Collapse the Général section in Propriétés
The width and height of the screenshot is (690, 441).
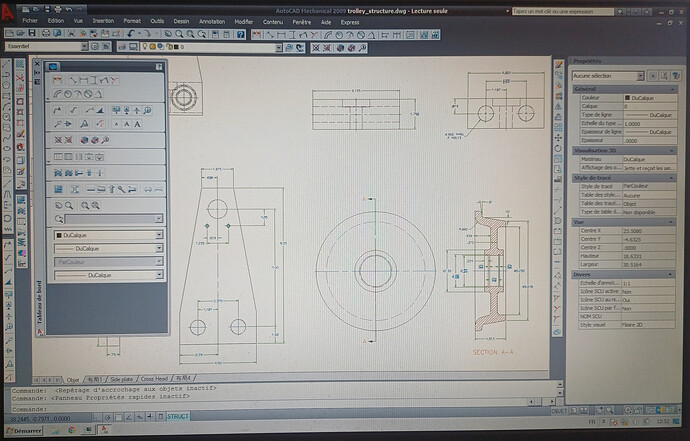coord(672,89)
